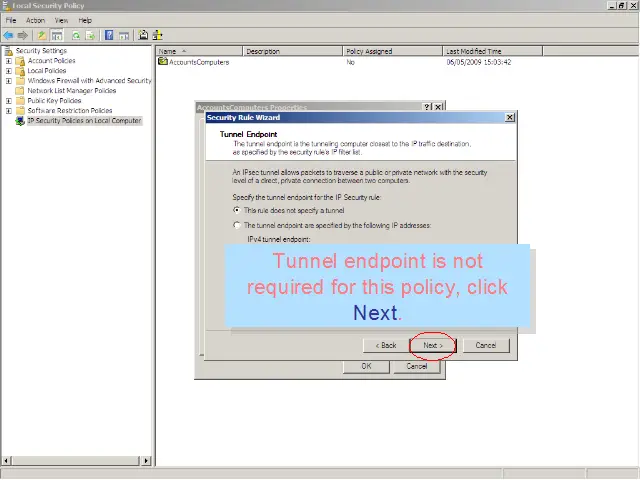Click the Up one level folder icon

pos(42,35)
